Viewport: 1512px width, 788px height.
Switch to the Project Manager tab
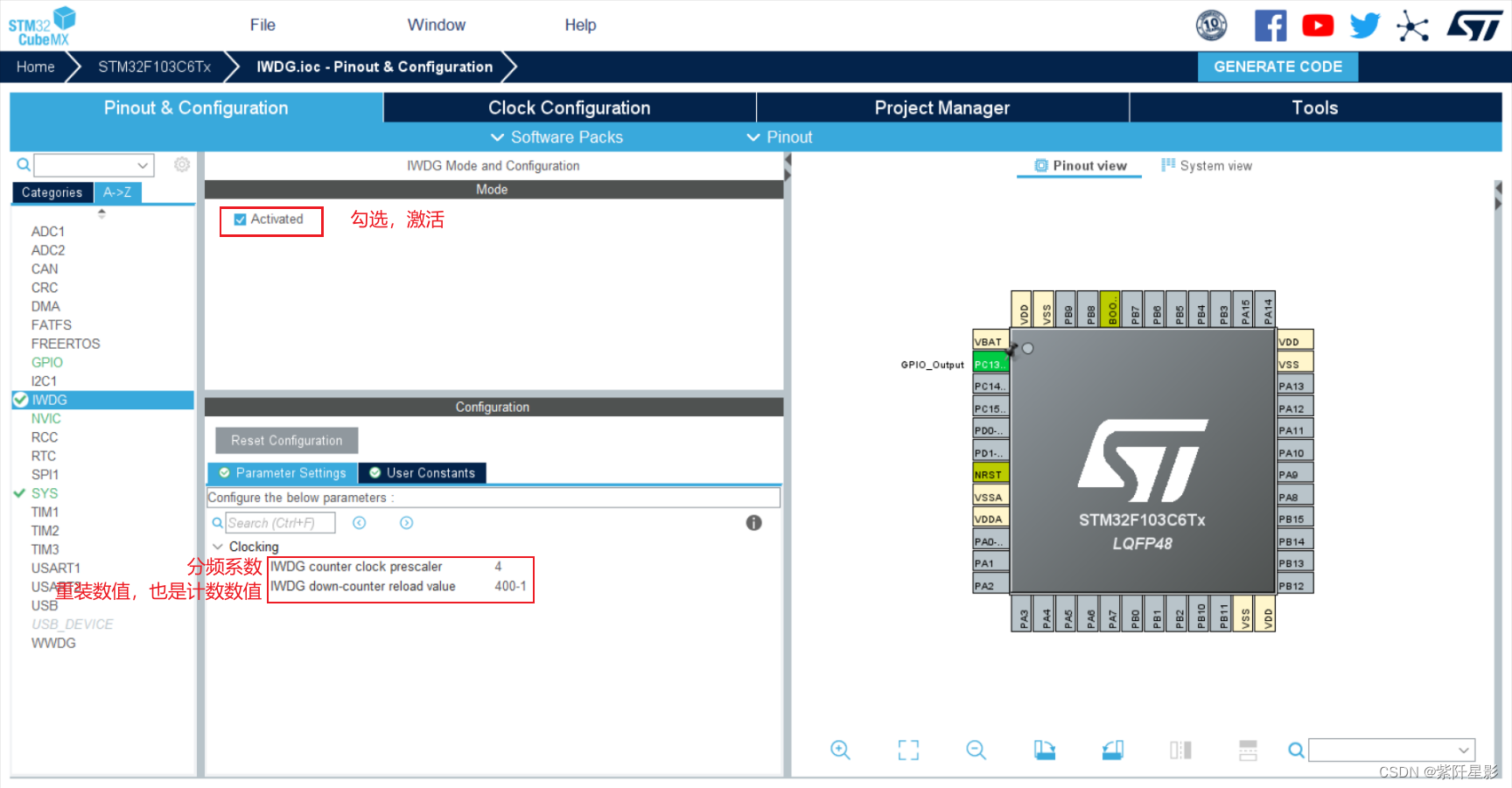click(942, 108)
